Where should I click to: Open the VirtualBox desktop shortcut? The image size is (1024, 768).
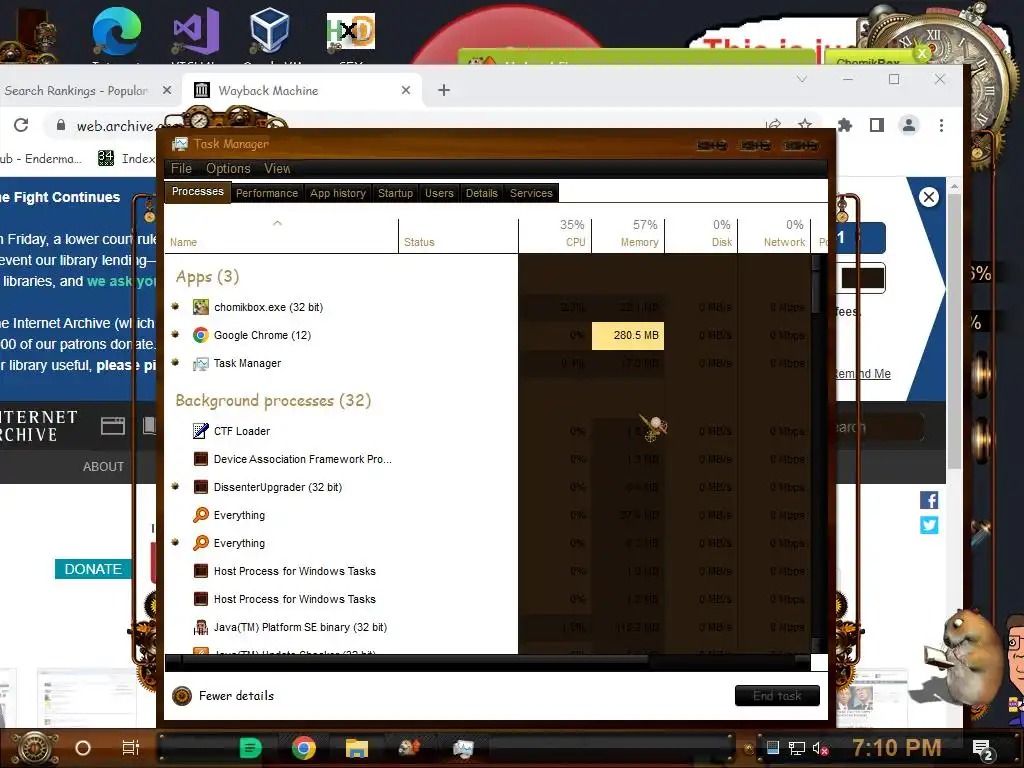point(269,30)
